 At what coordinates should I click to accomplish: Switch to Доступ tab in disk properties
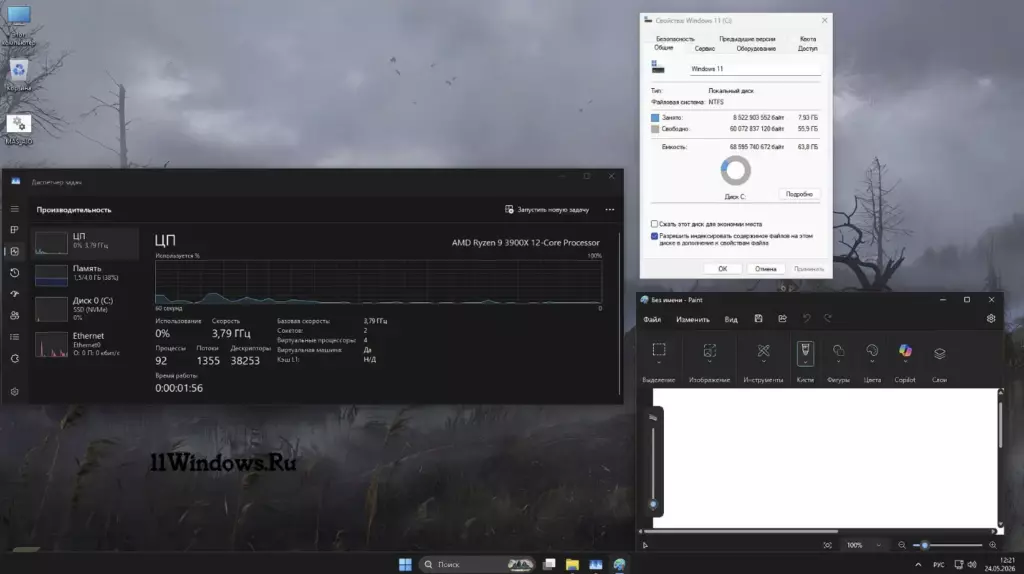[807, 48]
